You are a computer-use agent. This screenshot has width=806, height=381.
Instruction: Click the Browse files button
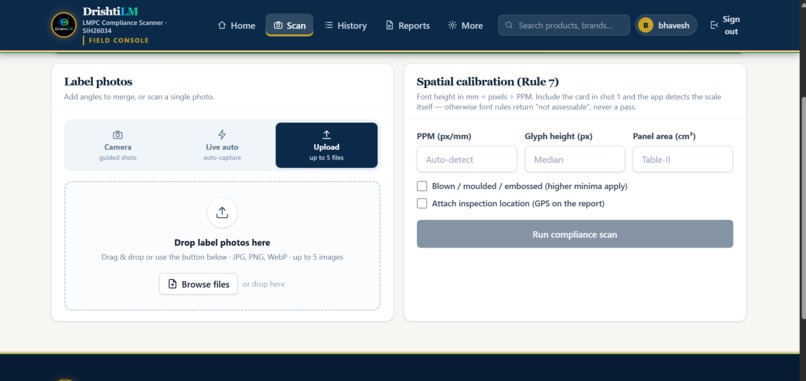pos(198,284)
